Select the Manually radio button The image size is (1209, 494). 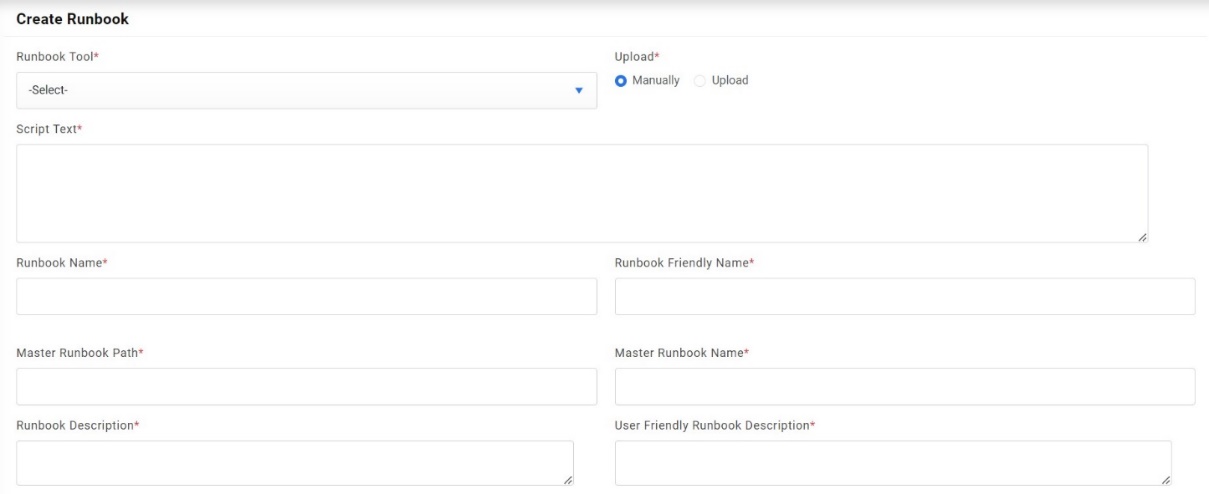point(621,81)
